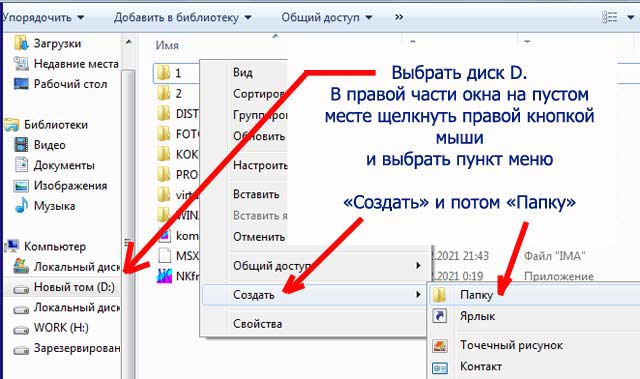The height and width of the screenshot is (379, 640).
Task: Click the Рабочий стол icon
Action: 21,84
